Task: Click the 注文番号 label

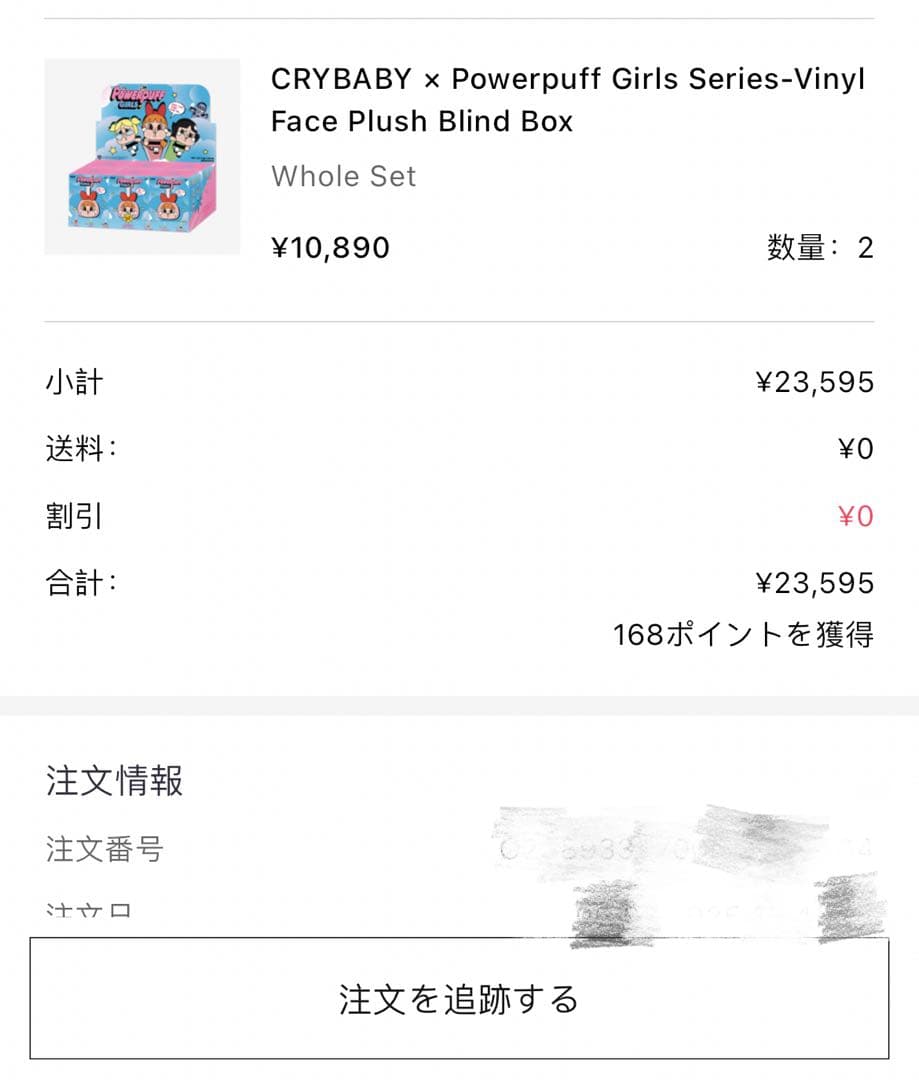Action: (x=104, y=849)
